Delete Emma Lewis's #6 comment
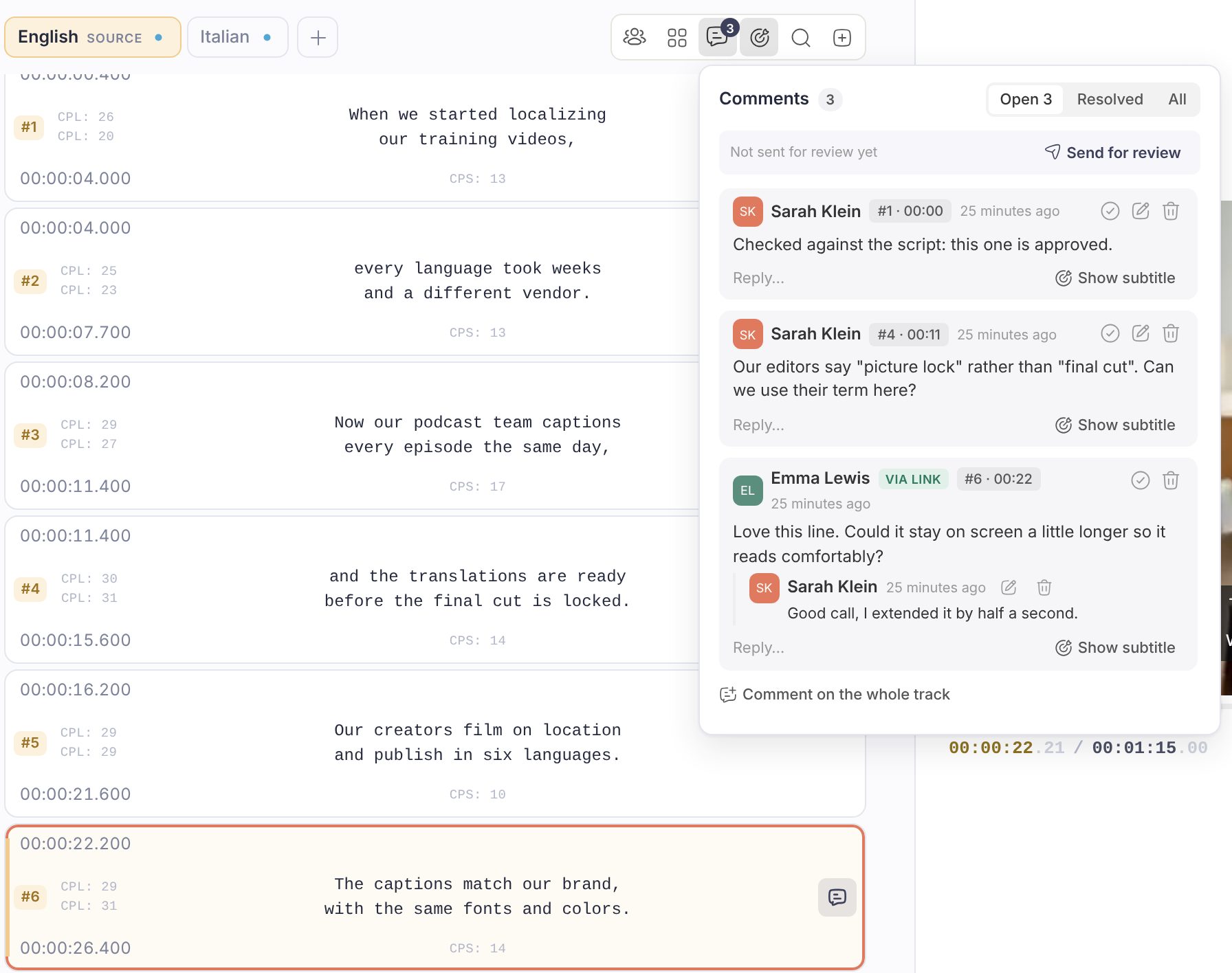Screen dimensions: 1232x973 point(1171,480)
